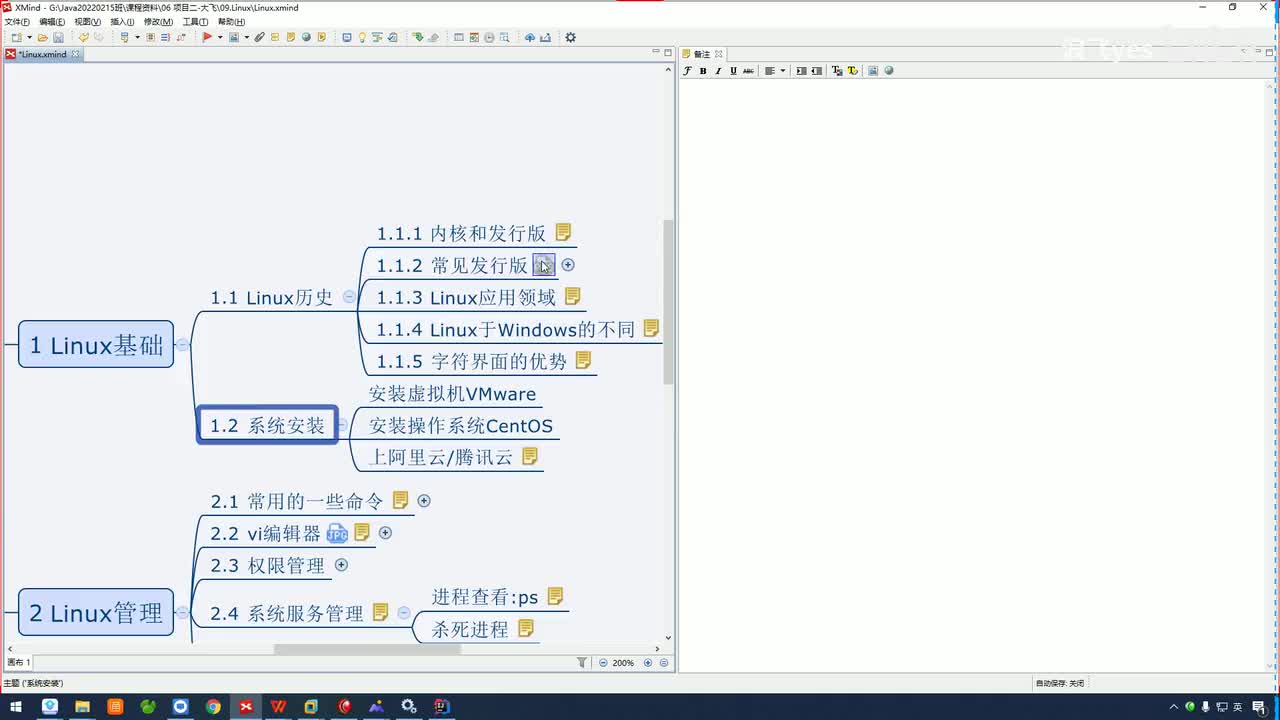Screen dimensions: 1280x720
Task: Open the 视图(V) menu
Action: click(x=87, y=21)
